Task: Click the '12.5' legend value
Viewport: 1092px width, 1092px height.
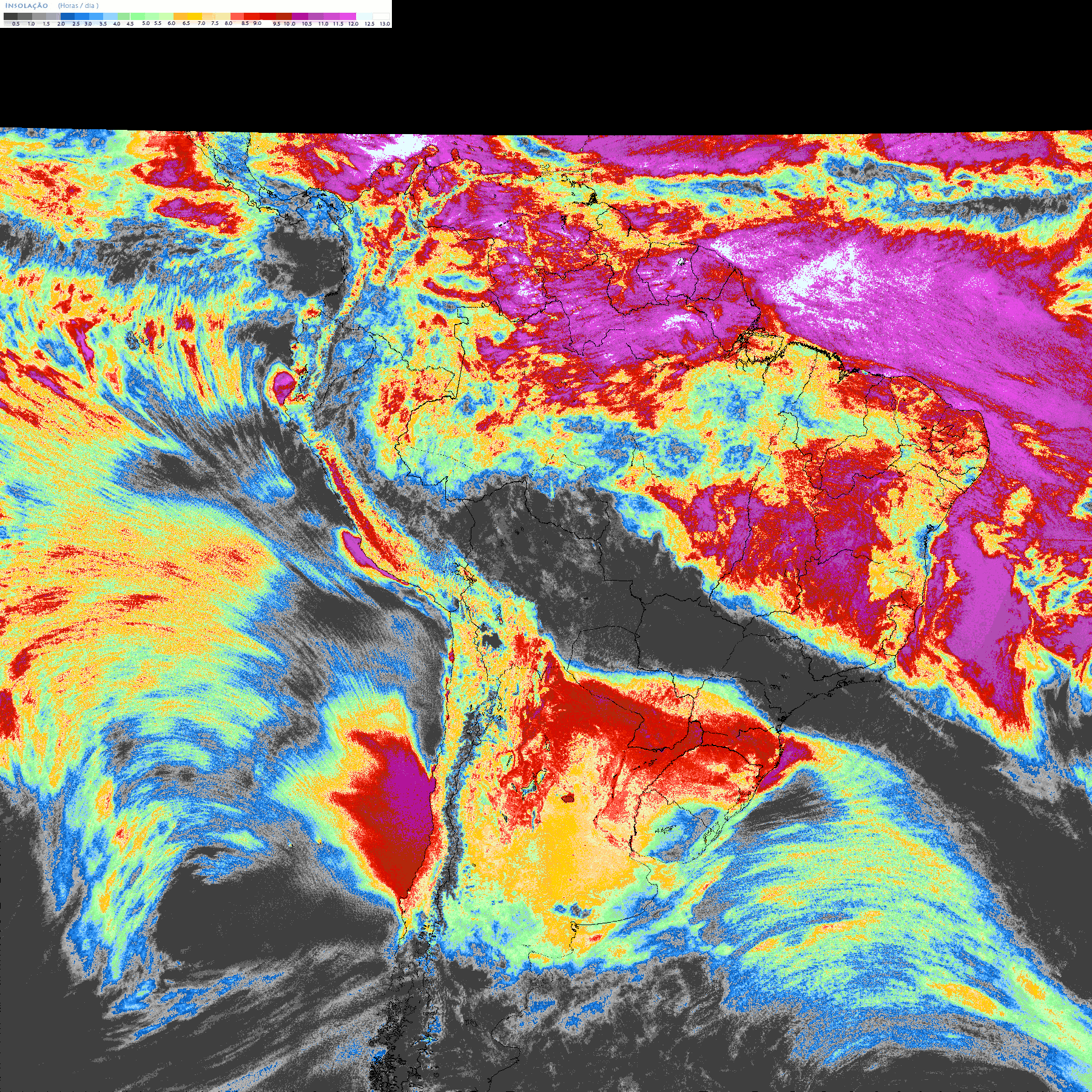Action: pos(369,24)
